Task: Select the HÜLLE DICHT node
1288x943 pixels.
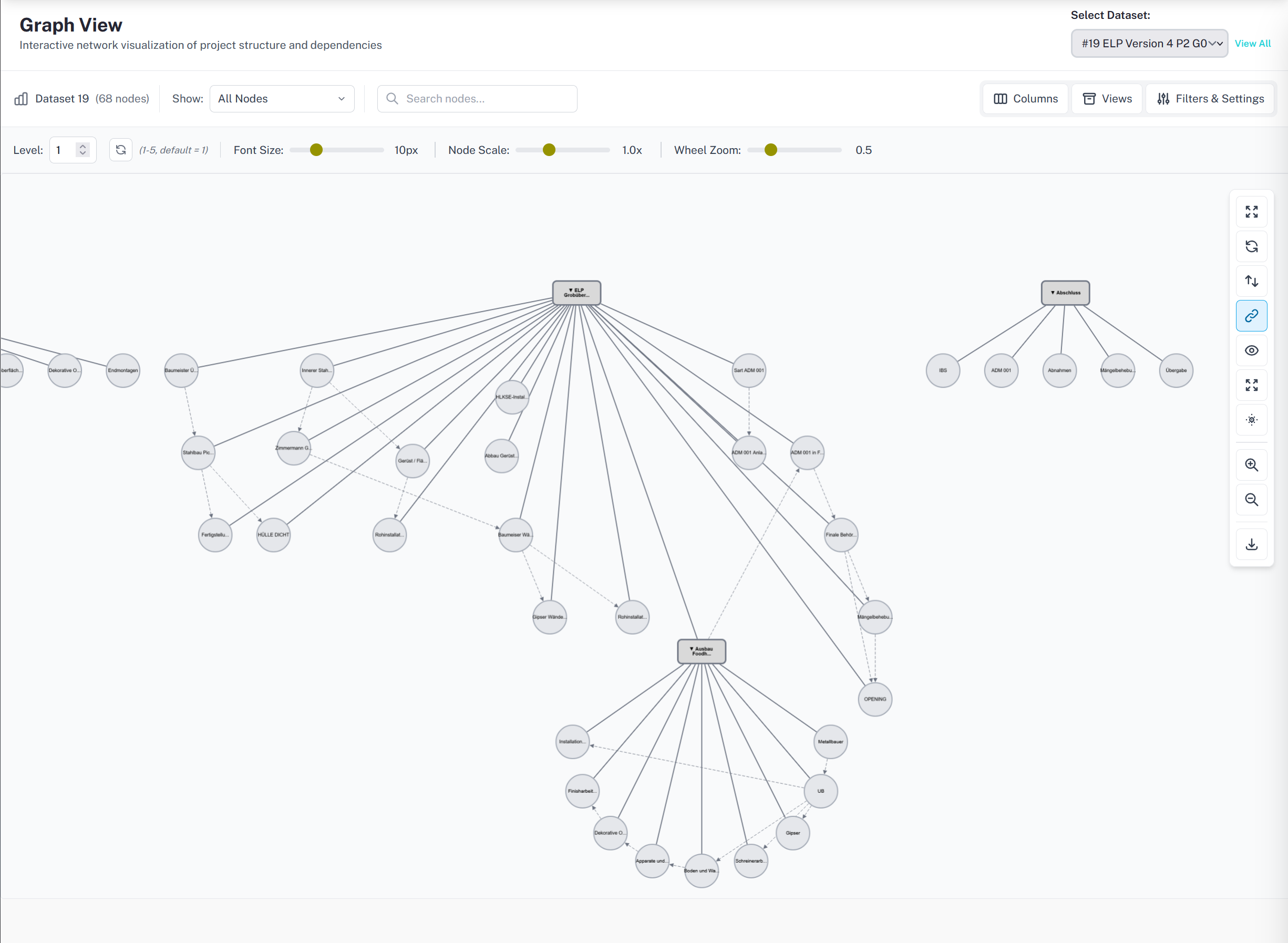Action: click(x=273, y=535)
